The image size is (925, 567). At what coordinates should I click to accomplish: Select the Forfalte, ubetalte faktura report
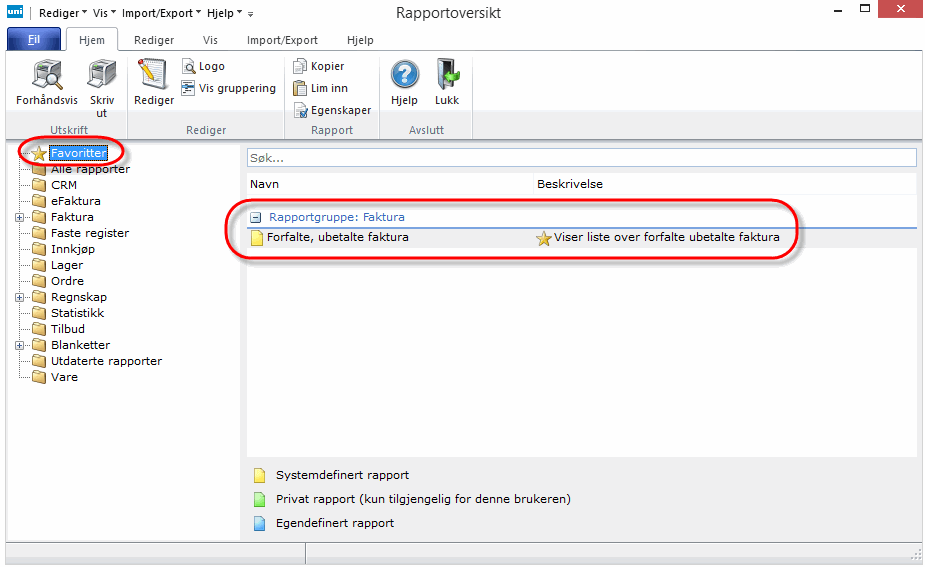tap(337, 237)
